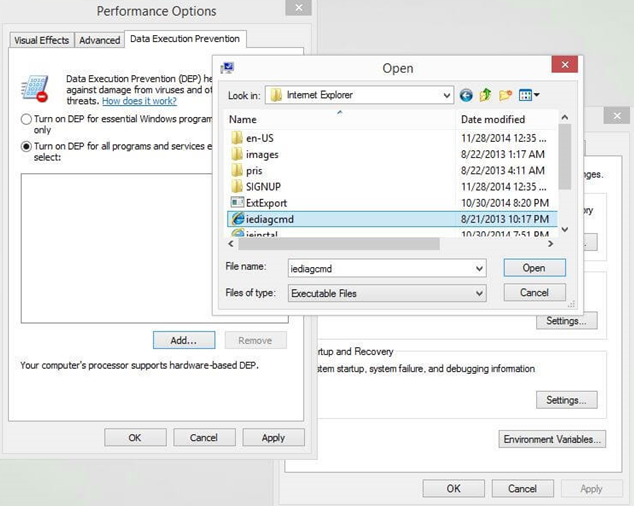Expand the Files of type dropdown
Screen dimensions: 634x506
coord(479,293)
